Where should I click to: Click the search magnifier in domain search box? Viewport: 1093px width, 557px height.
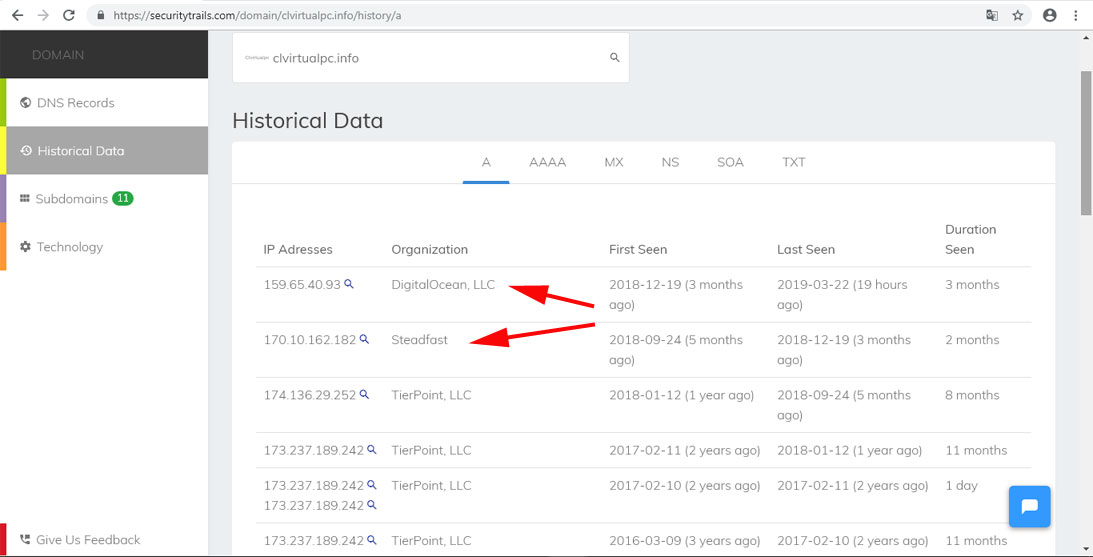[615, 58]
